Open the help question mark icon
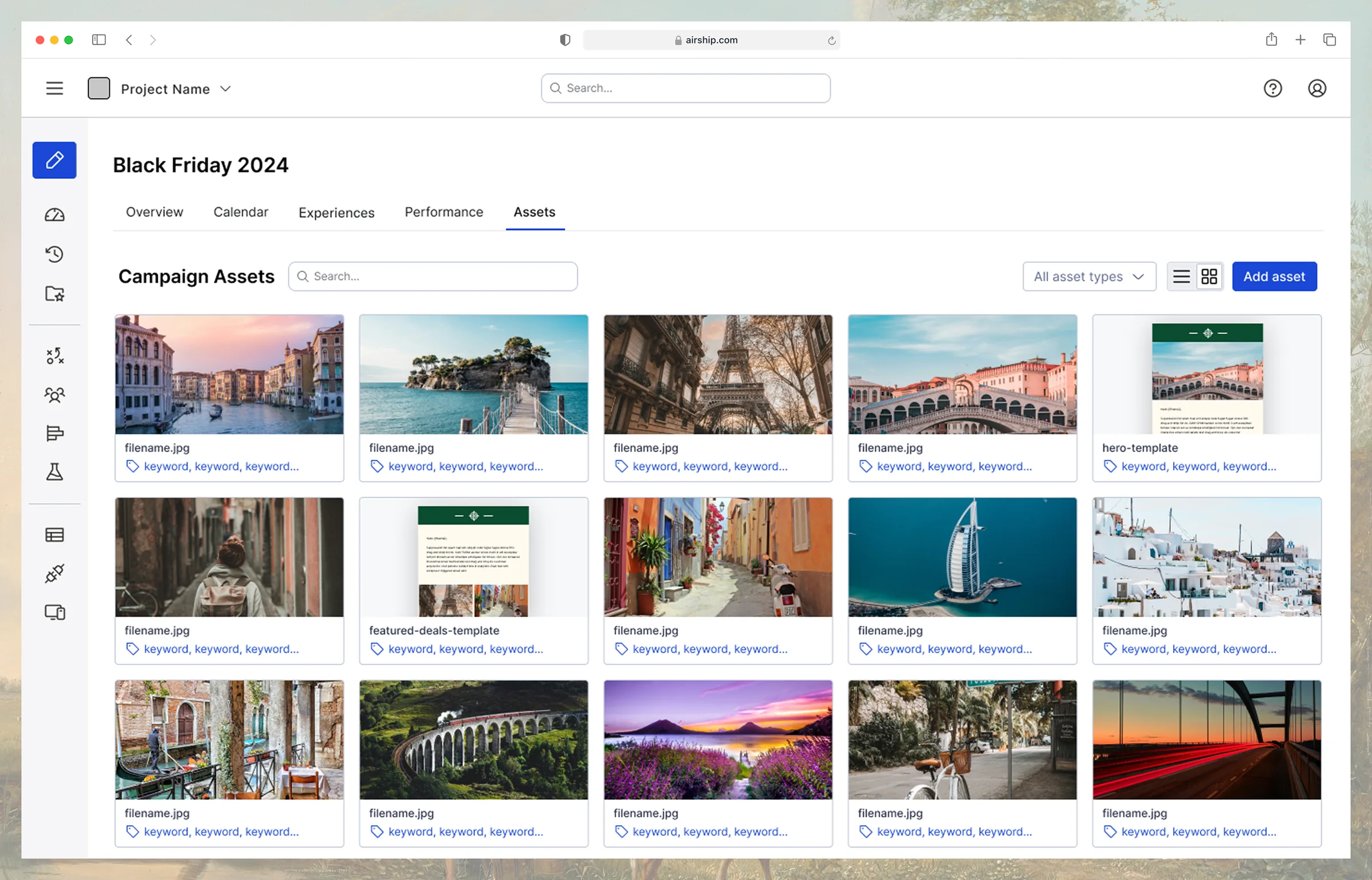Screen dimensions: 1372x880 [x=1273, y=89]
